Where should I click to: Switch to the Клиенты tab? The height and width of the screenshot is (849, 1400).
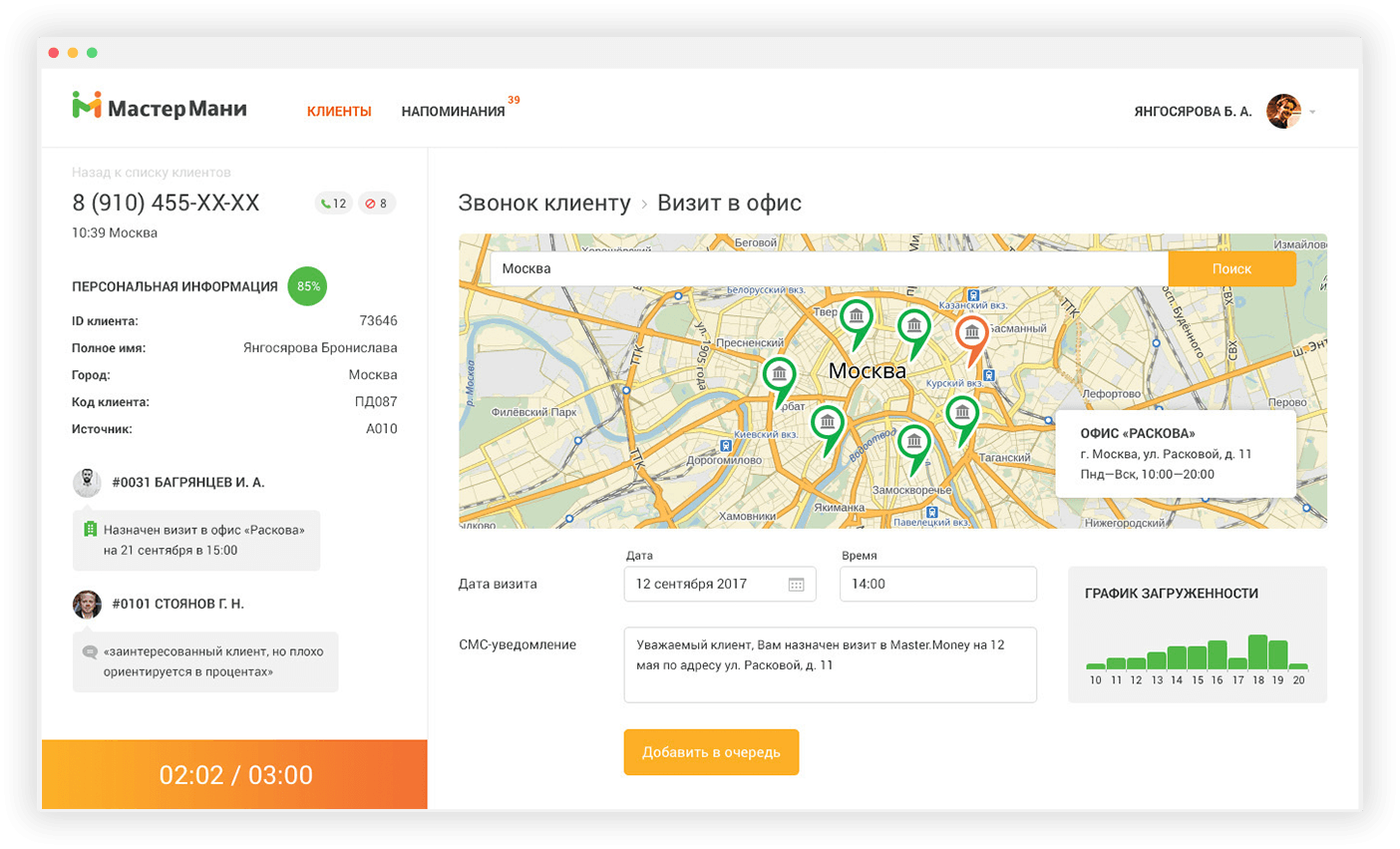tap(339, 112)
